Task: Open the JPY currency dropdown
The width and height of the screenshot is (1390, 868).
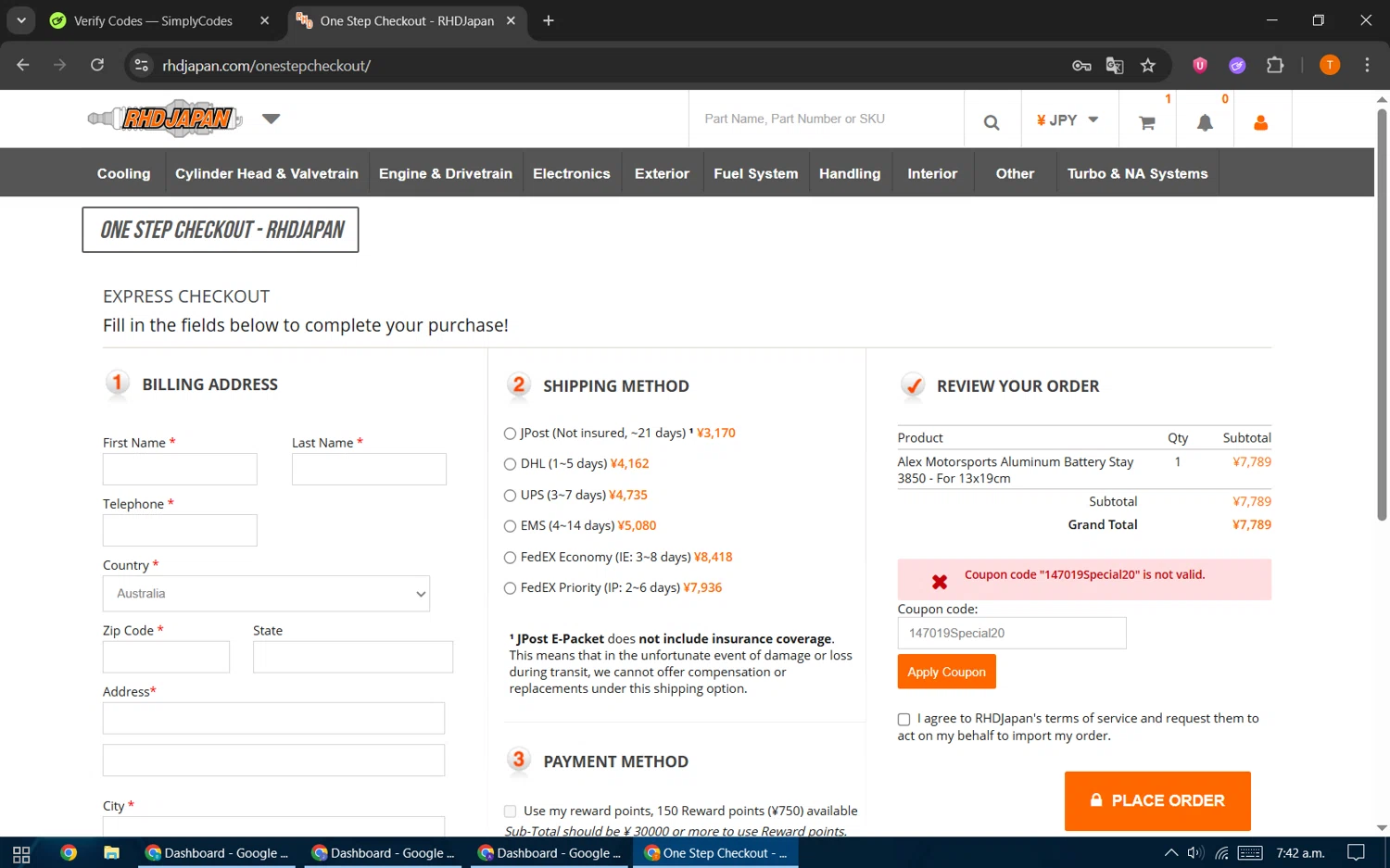Action: pyautogui.click(x=1068, y=120)
